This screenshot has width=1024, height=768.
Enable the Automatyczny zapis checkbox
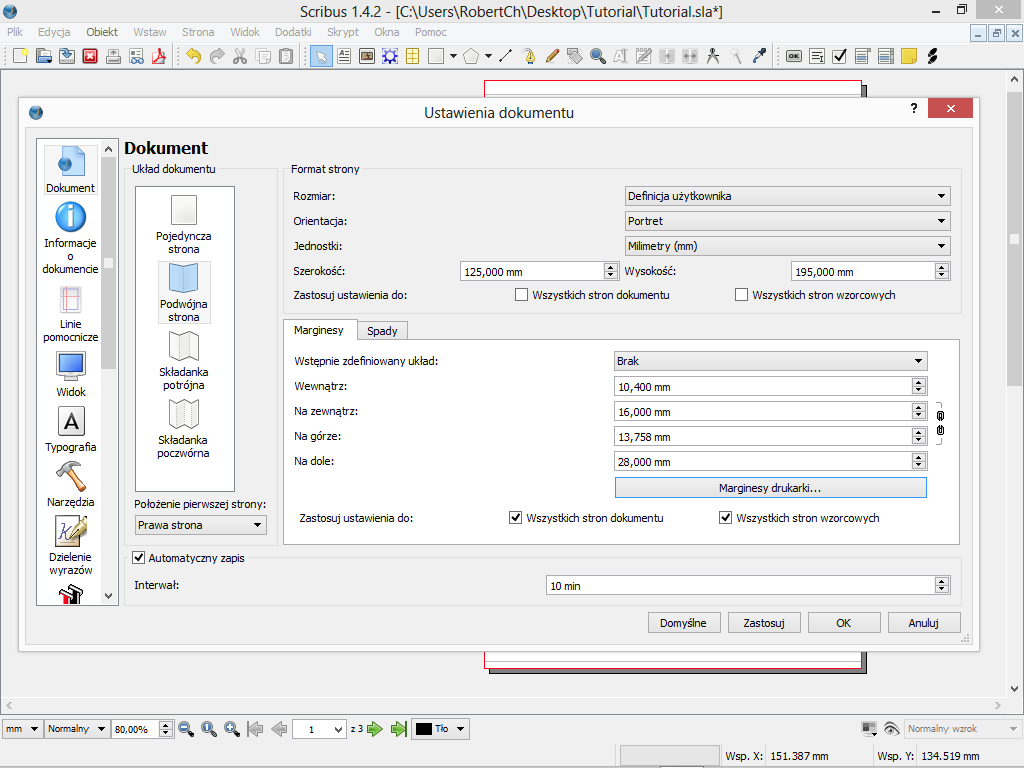[139, 558]
